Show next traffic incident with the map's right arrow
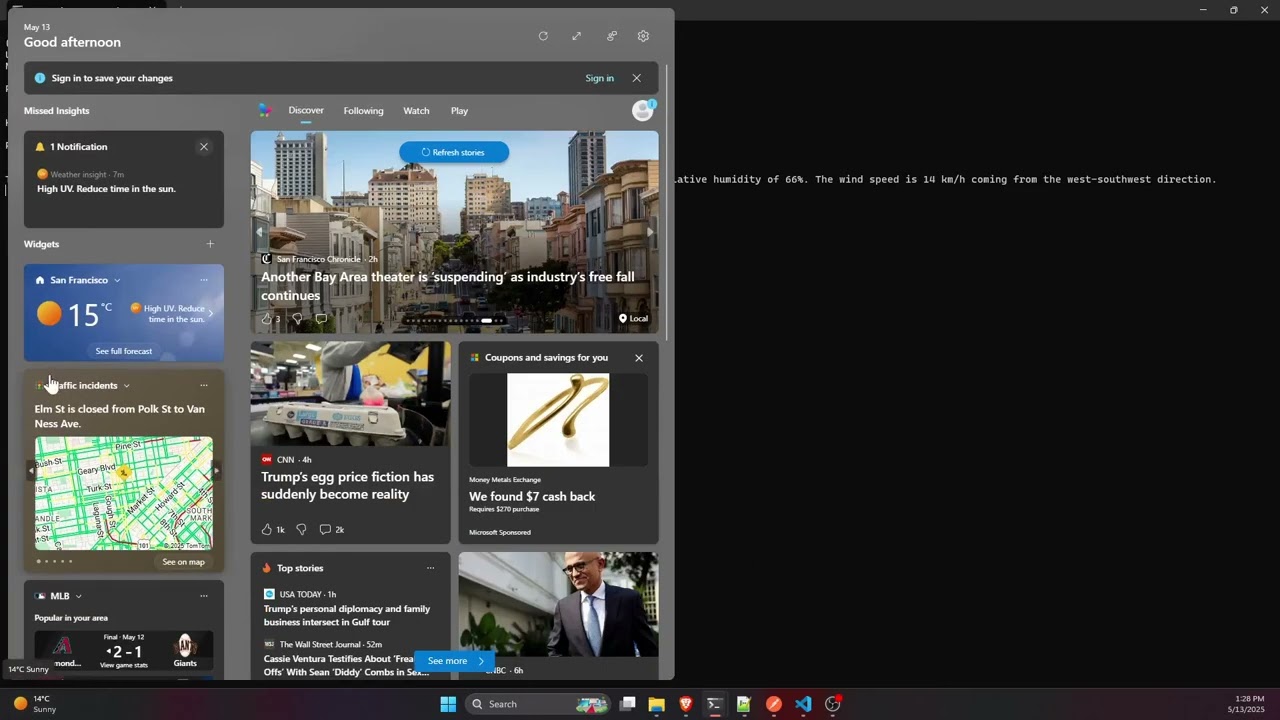Image resolution: width=1280 pixels, height=720 pixels. click(216, 470)
